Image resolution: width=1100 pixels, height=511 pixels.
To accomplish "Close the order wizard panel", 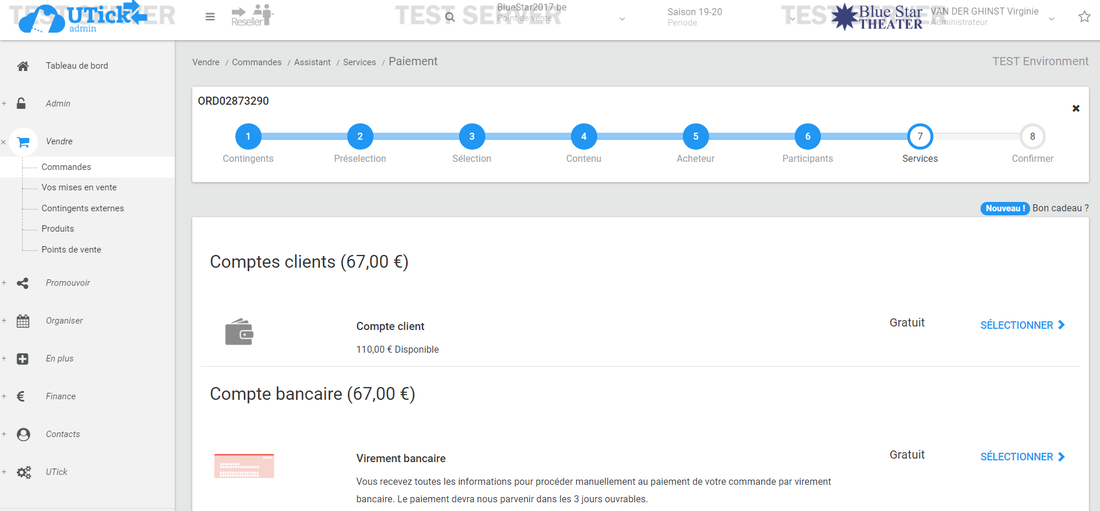I will click(x=1076, y=108).
